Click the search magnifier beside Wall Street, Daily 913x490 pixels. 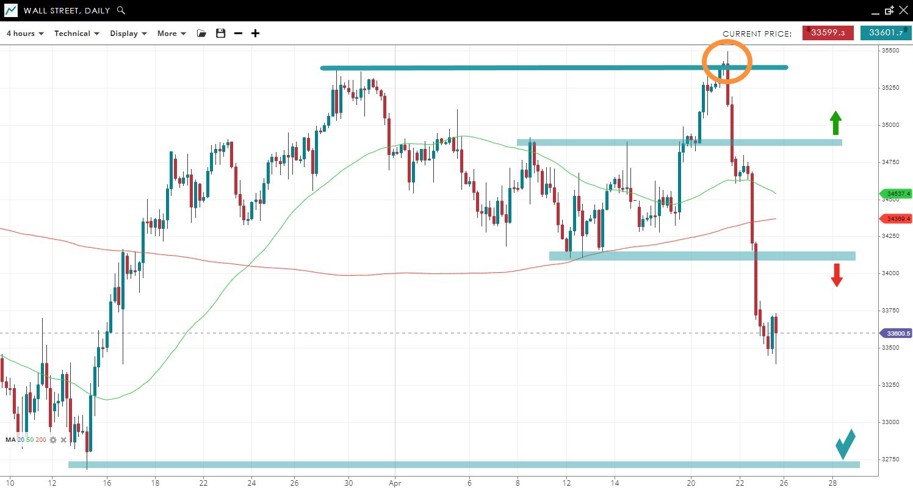click(122, 10)
